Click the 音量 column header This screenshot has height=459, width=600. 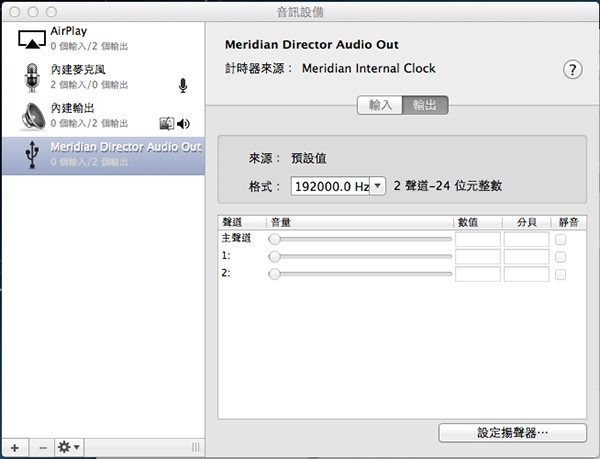tap(360, 223)
